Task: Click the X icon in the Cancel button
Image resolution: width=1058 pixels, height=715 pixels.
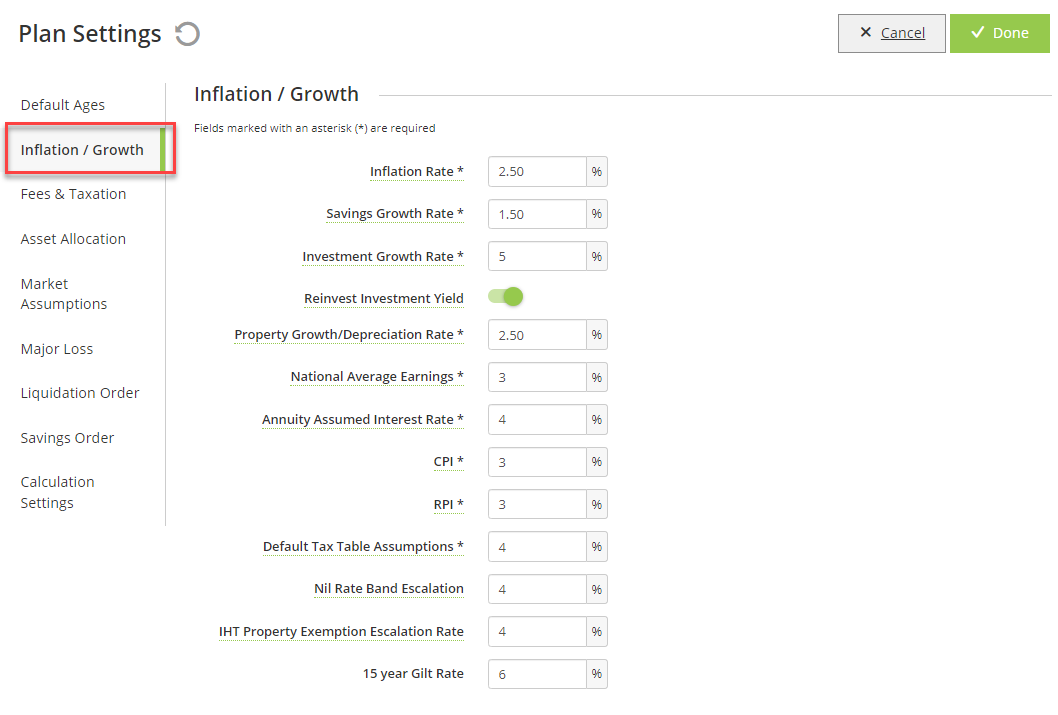Action: [866, 32]
